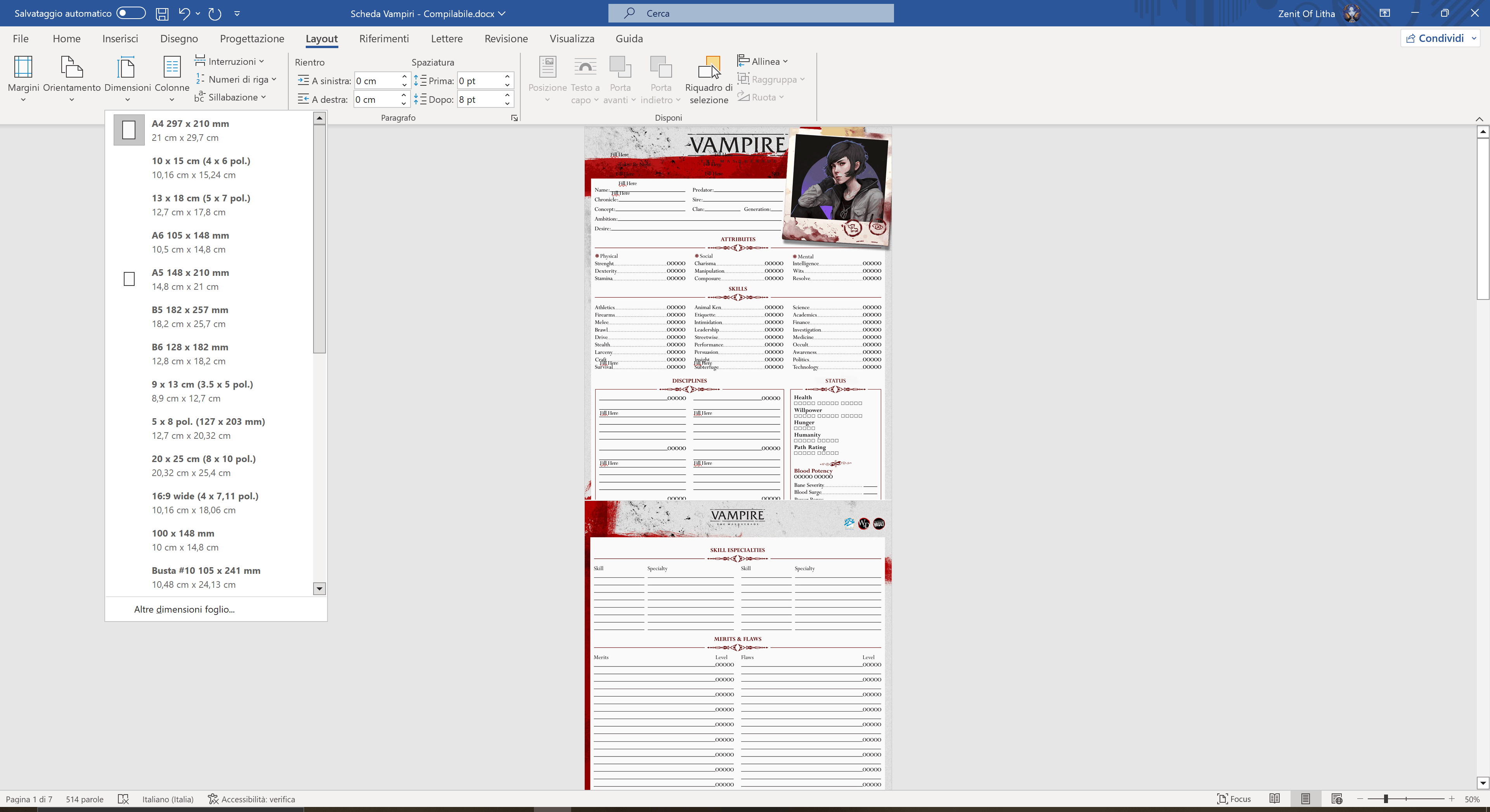Viewport: 1490px width, 812px height.
Task: Click the Undo arrow icon
Action: [184, 13]
